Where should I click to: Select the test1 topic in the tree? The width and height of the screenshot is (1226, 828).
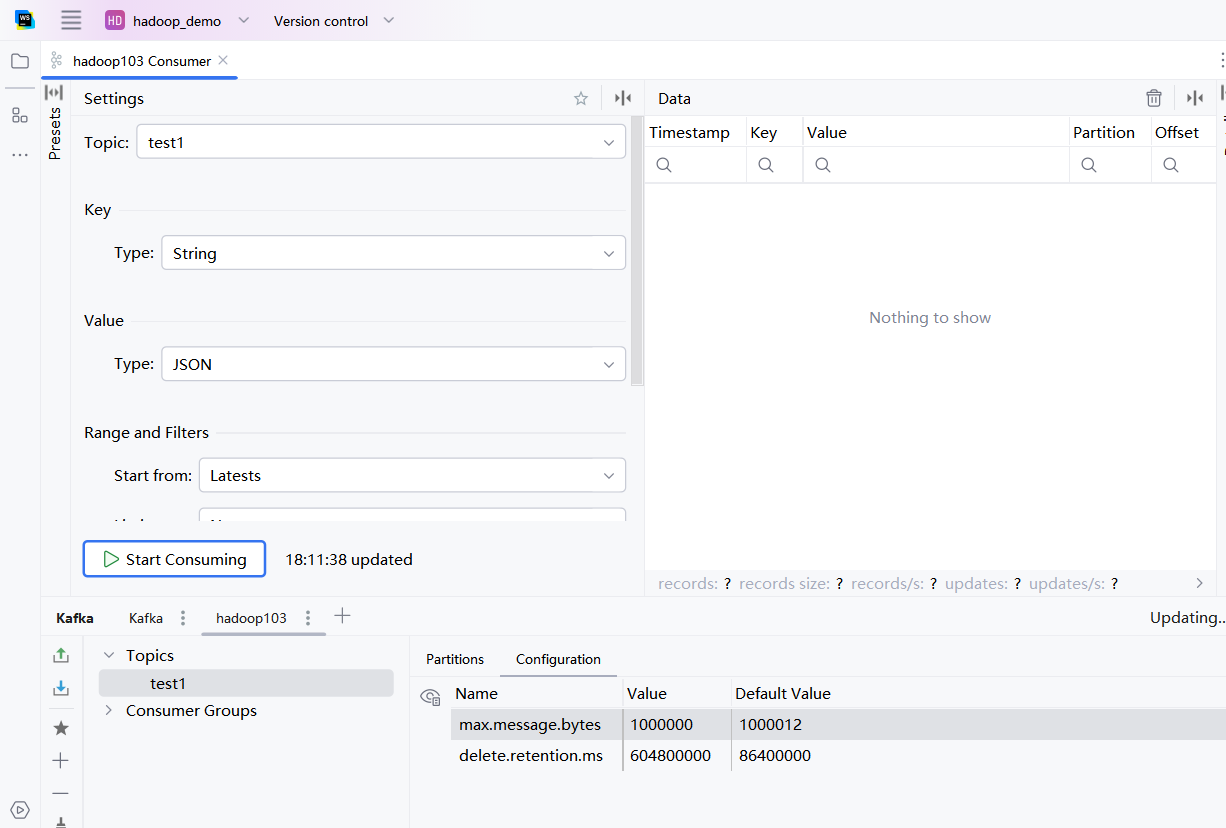coord(246,683)
